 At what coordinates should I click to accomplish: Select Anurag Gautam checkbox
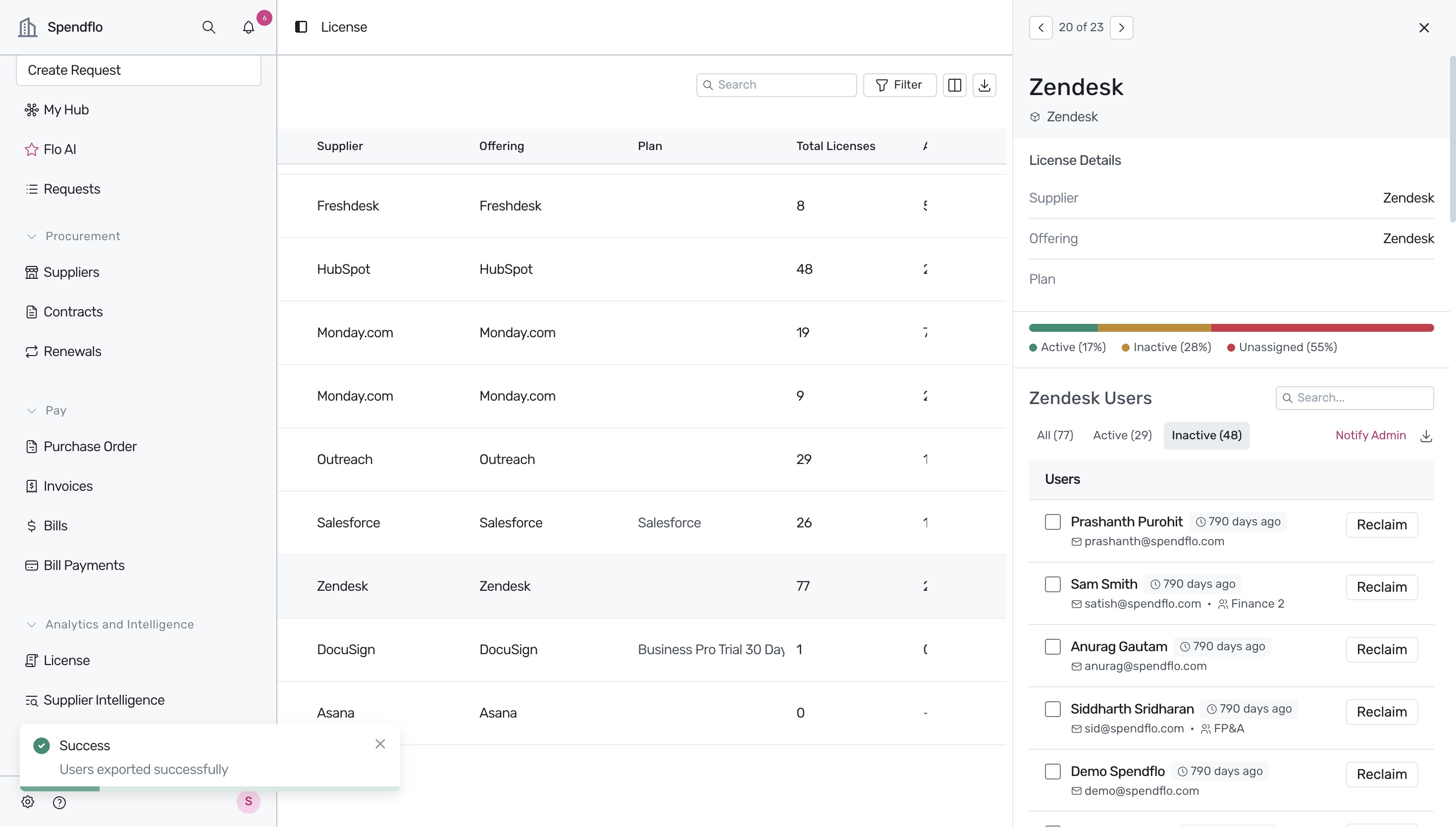click(1052, 646)
